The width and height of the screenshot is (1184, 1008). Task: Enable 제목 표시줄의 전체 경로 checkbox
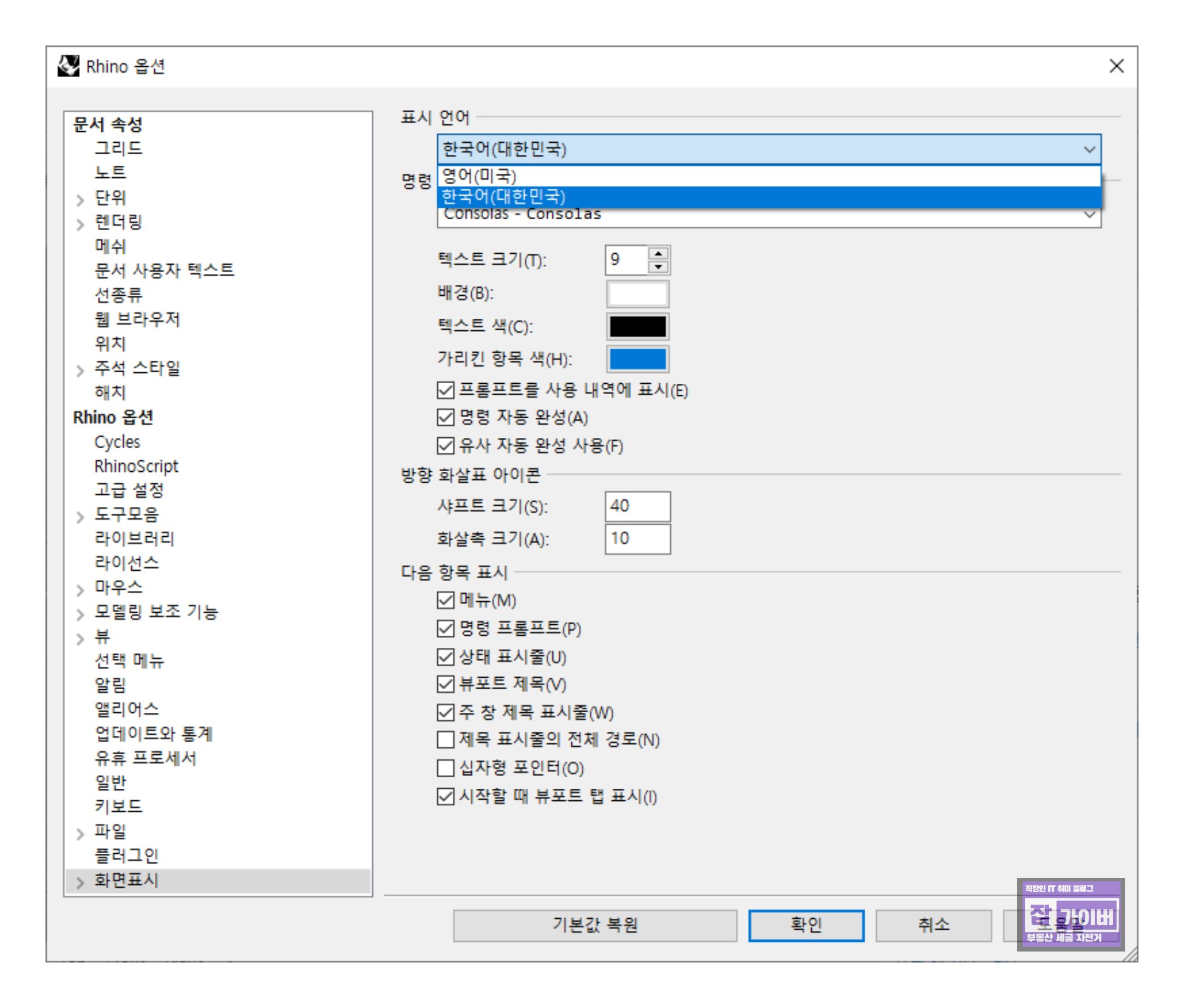tap(446, 740)
